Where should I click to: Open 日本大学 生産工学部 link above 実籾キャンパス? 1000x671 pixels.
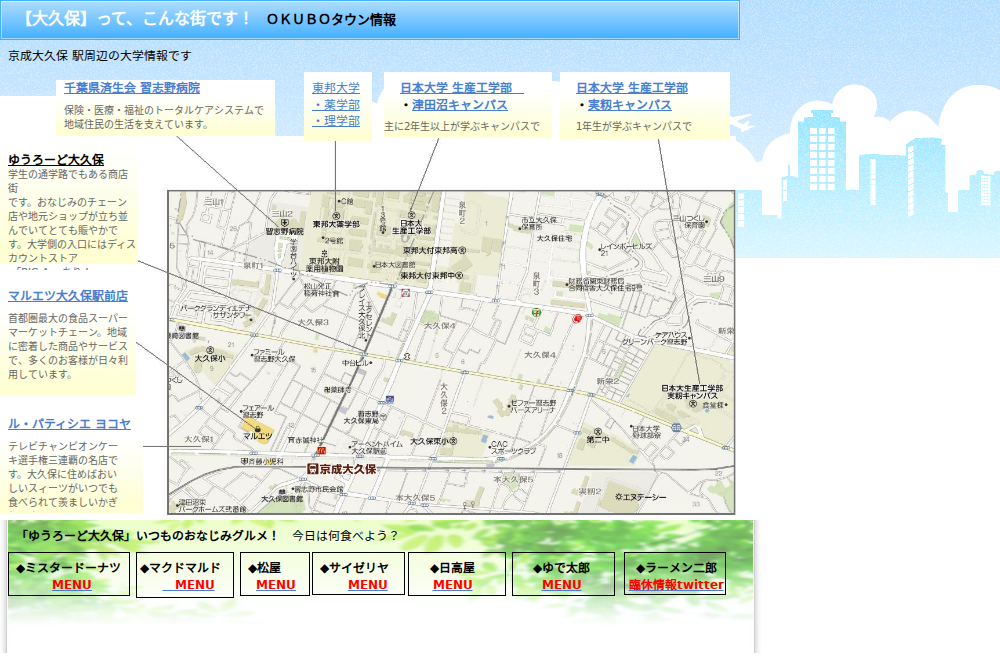[632, 88]
